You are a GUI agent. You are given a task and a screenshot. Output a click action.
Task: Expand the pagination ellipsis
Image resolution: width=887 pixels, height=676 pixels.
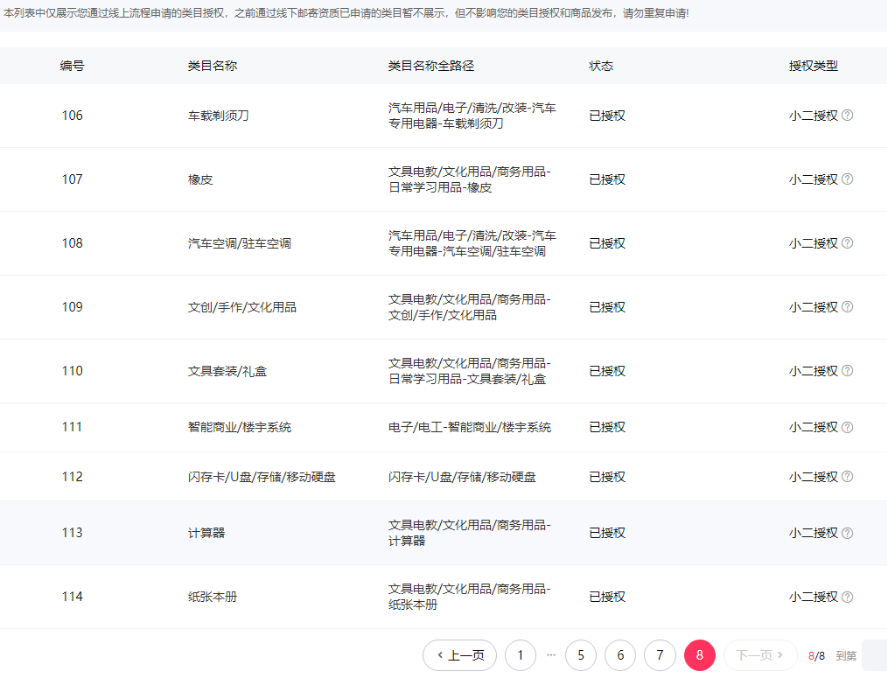click(551, 655)
